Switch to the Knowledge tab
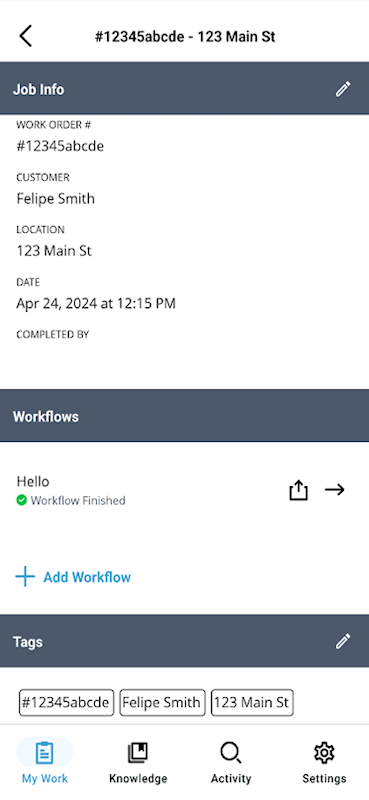The height and width of the screenshot is (800, 369). [138, 763]
